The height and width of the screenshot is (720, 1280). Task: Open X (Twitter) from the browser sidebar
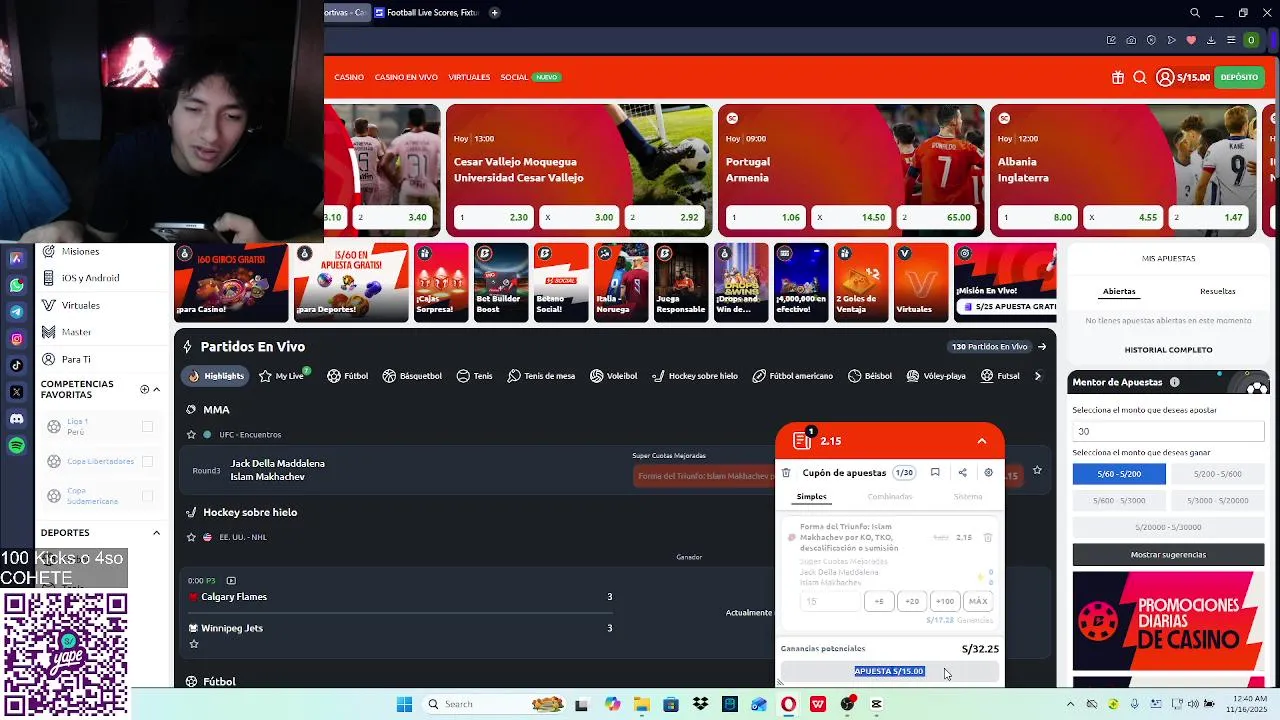tap(16, 392)
